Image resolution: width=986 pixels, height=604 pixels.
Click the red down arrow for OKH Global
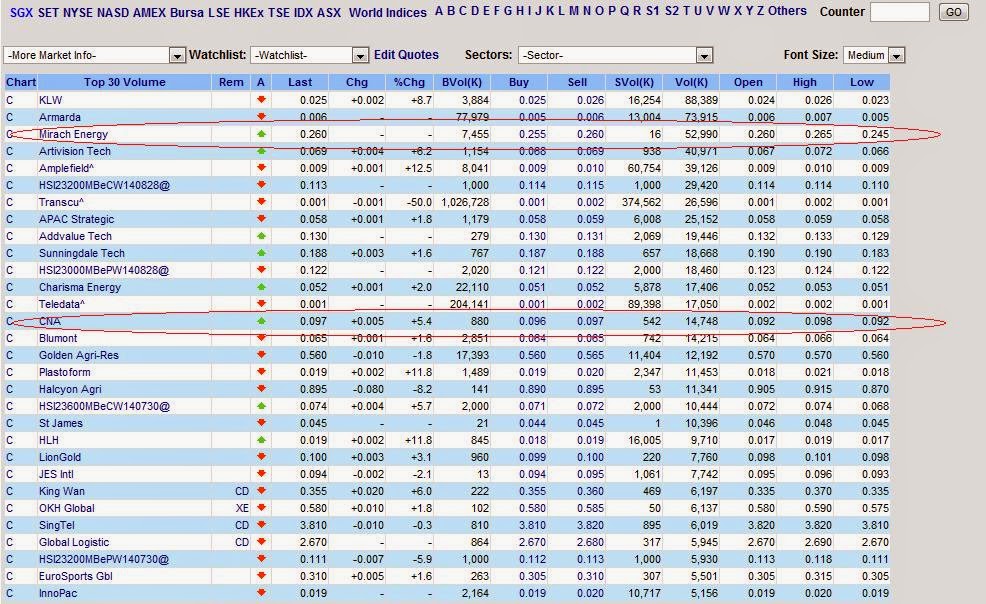262,508
